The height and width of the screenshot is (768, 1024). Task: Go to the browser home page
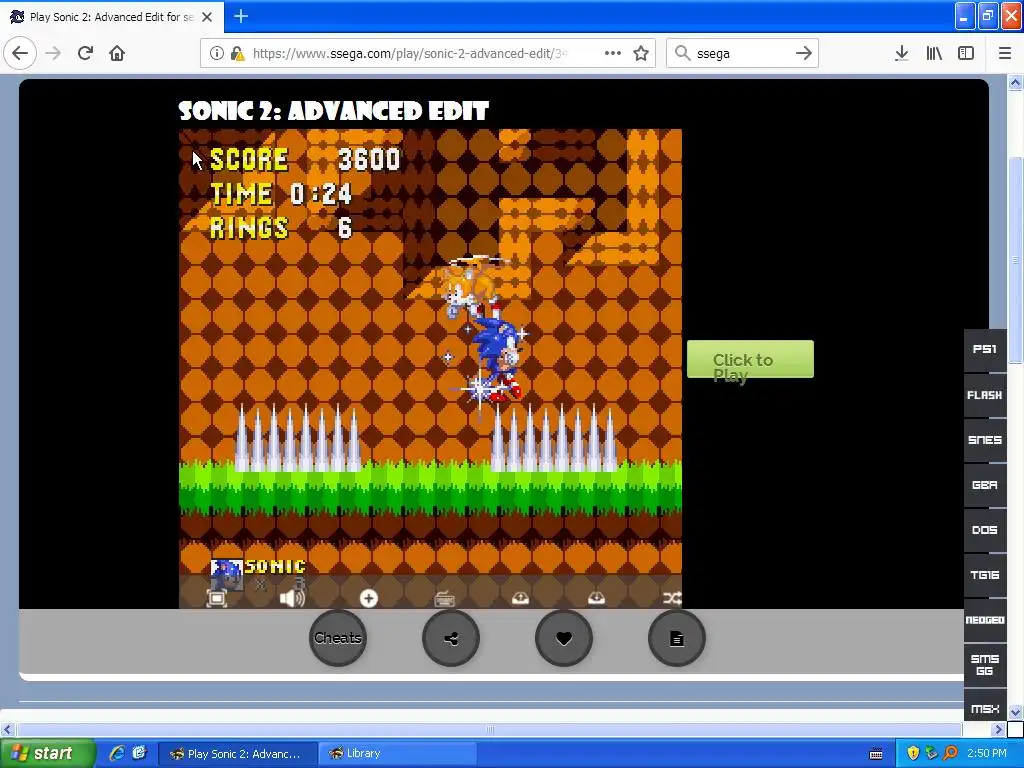117,53
